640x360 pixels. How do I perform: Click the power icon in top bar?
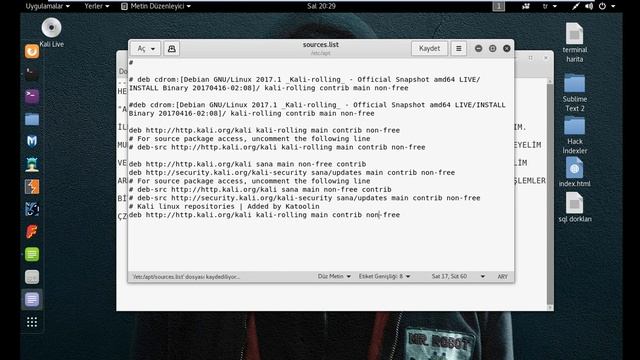click(602, 6)
